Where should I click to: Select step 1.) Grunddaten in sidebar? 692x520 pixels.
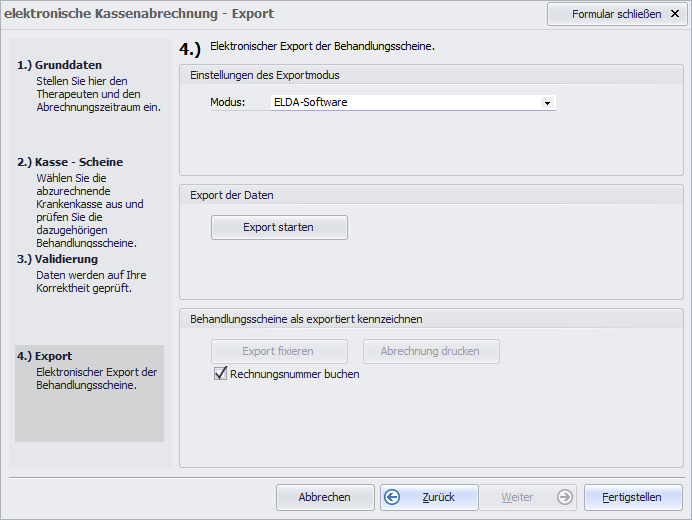click(x=60, y=65)
